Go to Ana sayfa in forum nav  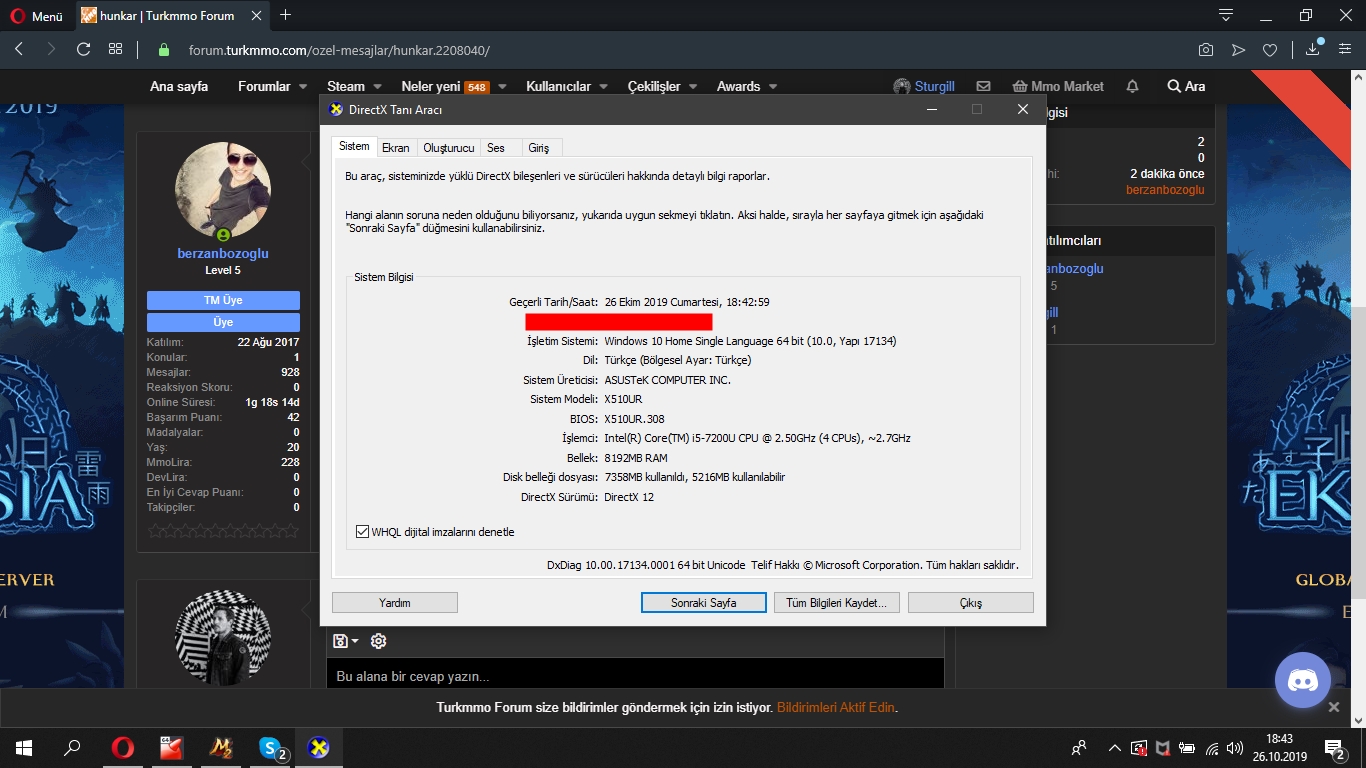pyautogui.click(x=179, y=86)
